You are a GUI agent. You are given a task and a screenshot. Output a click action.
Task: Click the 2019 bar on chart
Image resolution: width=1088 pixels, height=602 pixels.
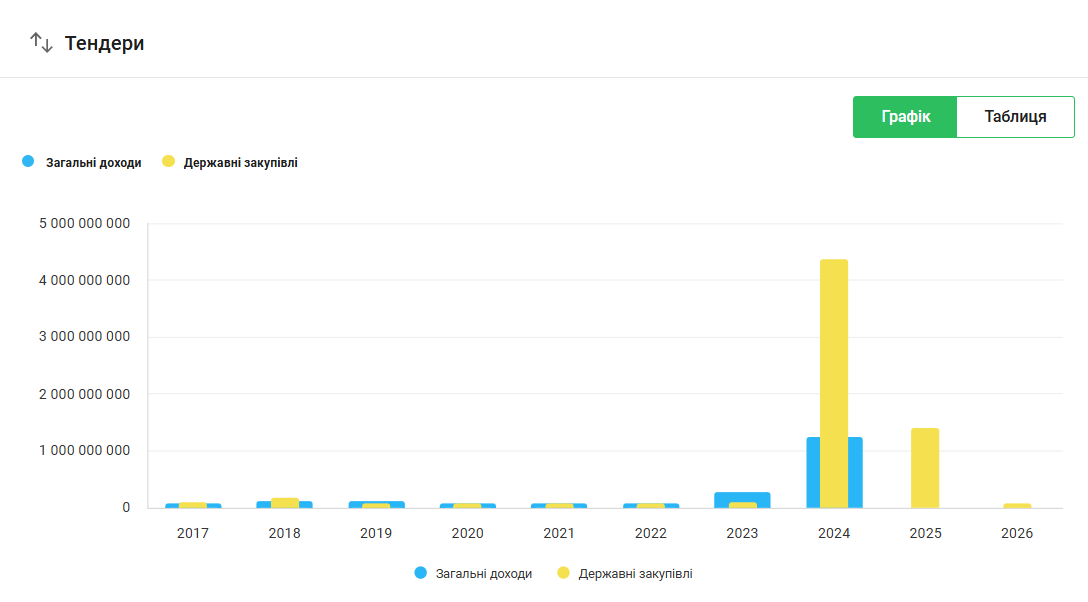coord(376,504)
